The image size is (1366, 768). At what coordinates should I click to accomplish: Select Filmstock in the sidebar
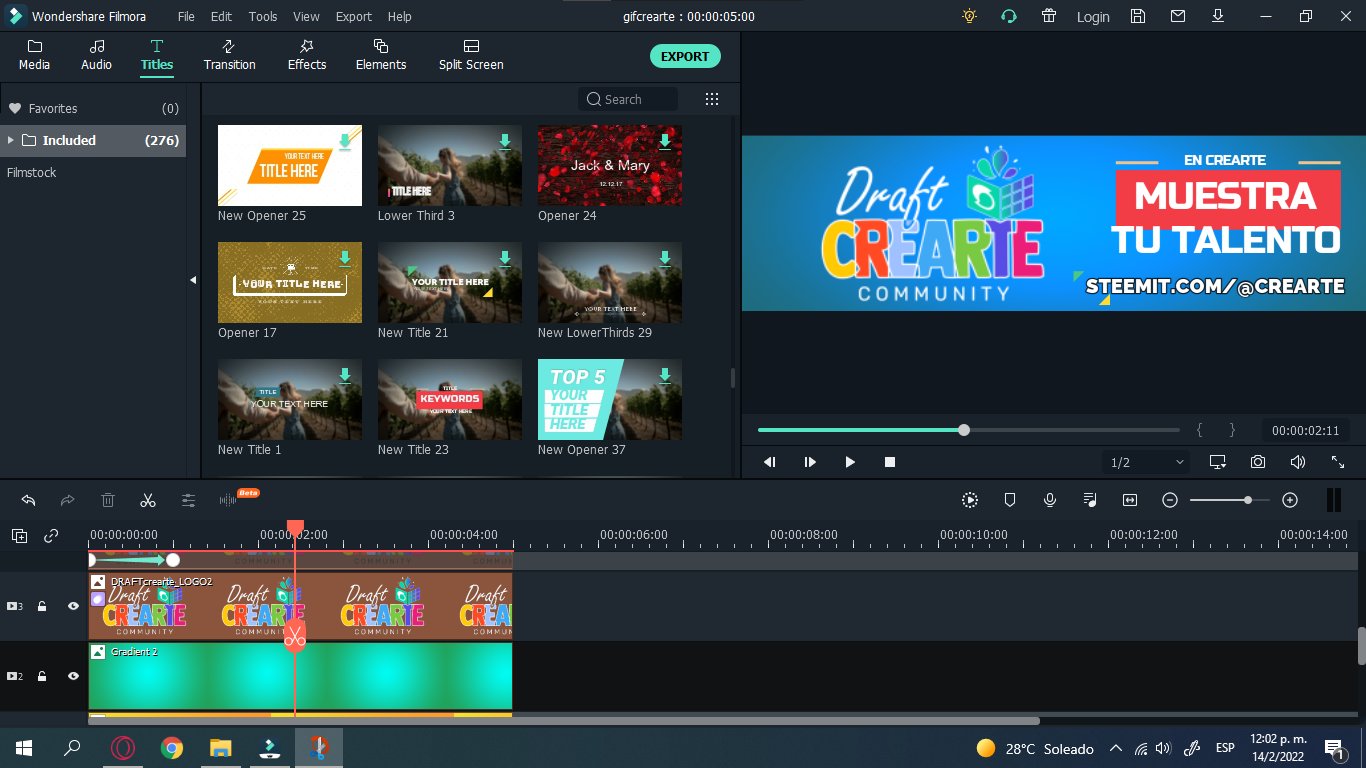click(32, 172)
